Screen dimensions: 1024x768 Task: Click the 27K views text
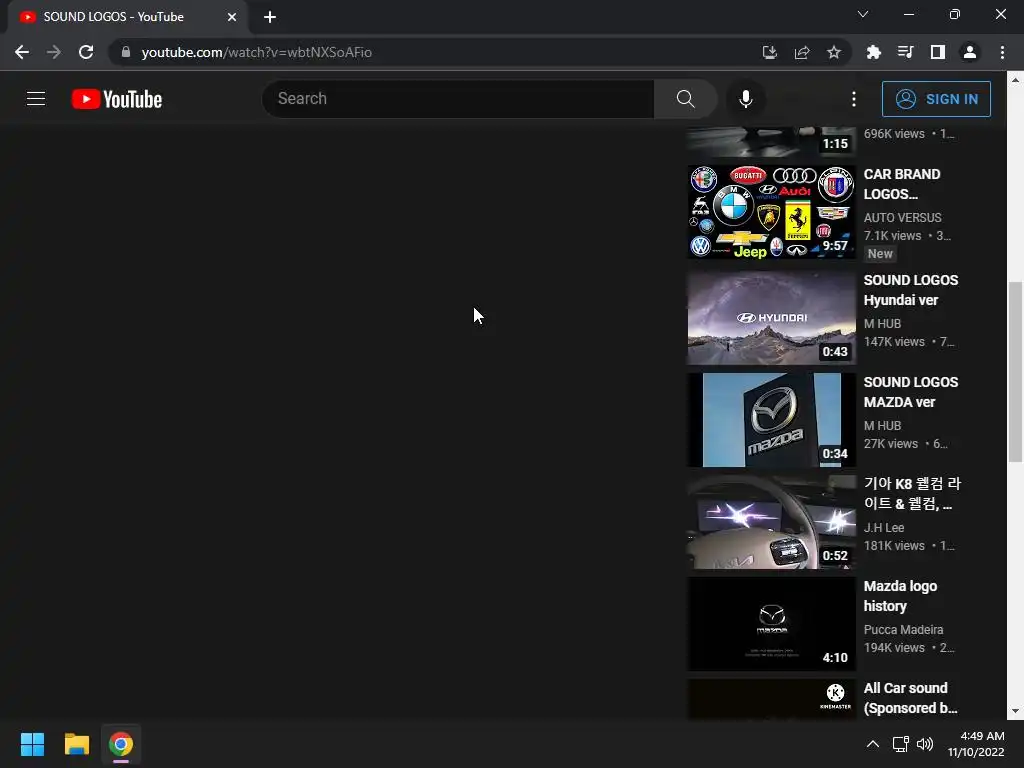tap(891, 443)
